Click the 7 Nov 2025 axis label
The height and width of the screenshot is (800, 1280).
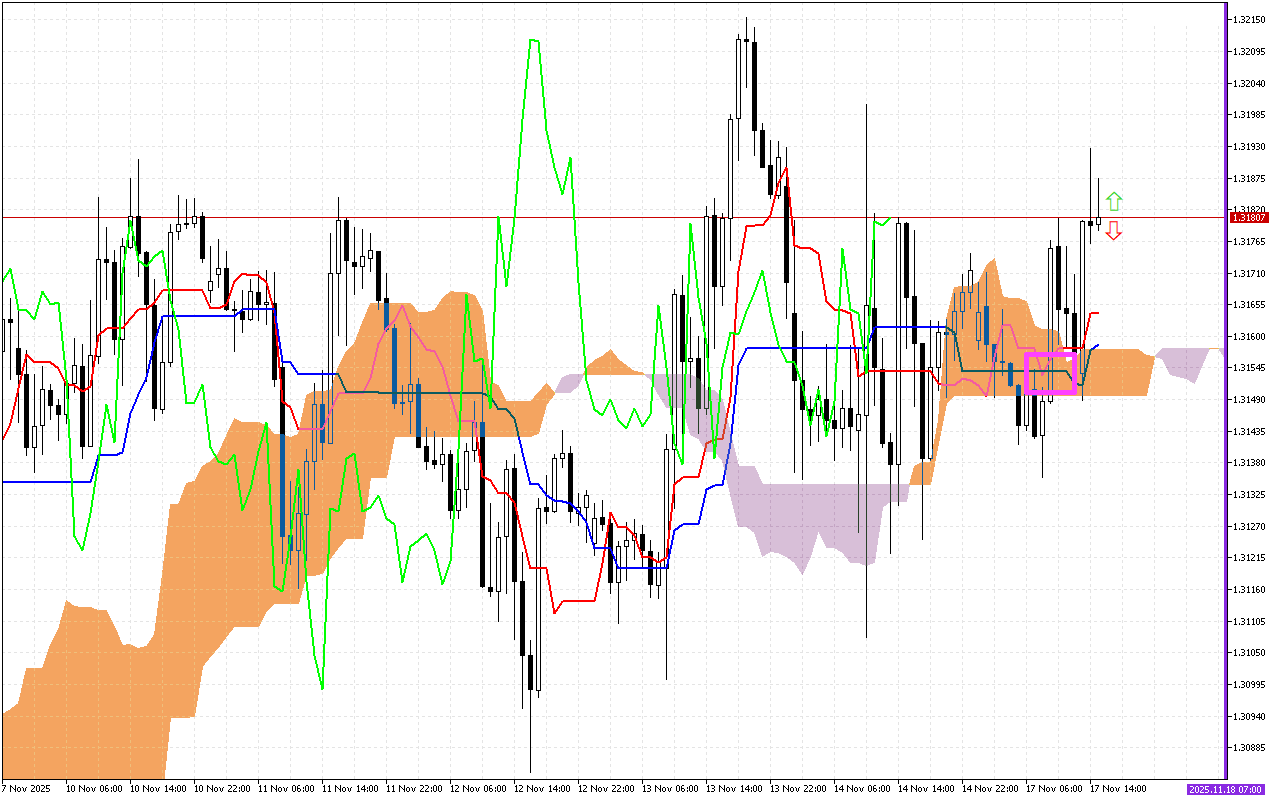(26, 787)
